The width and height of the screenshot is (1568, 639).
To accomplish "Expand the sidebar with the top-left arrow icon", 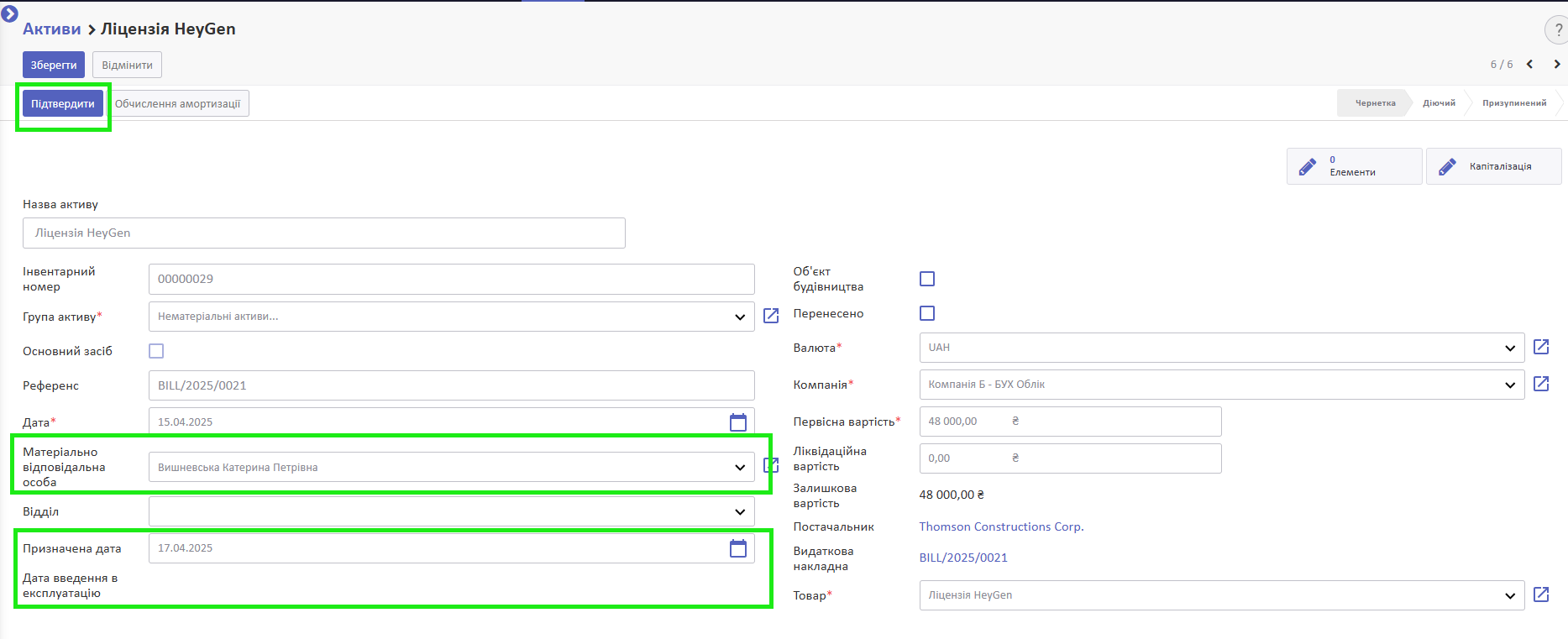I will point(10,13).
